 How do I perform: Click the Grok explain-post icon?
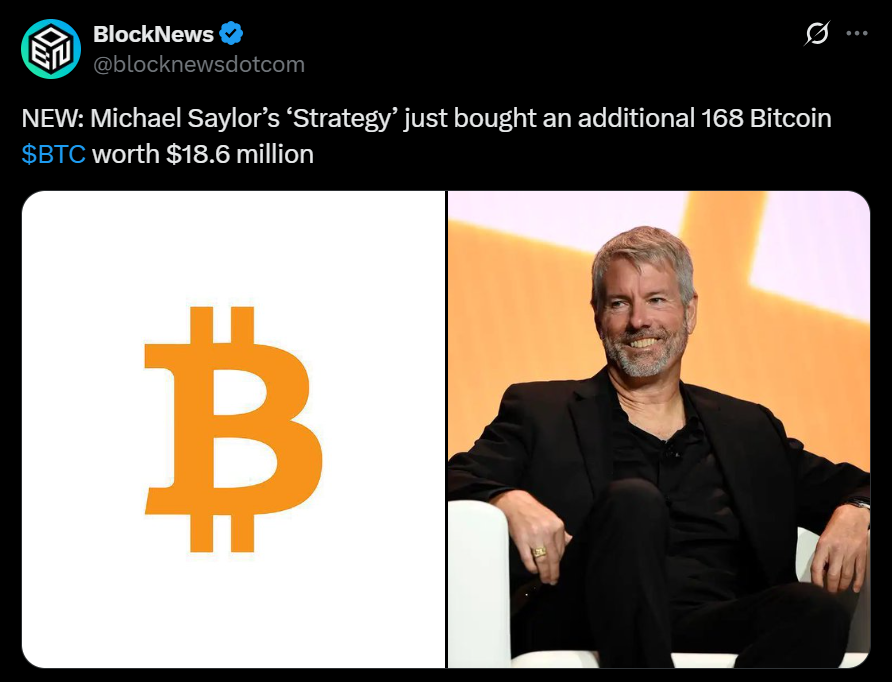pos(817,34)
